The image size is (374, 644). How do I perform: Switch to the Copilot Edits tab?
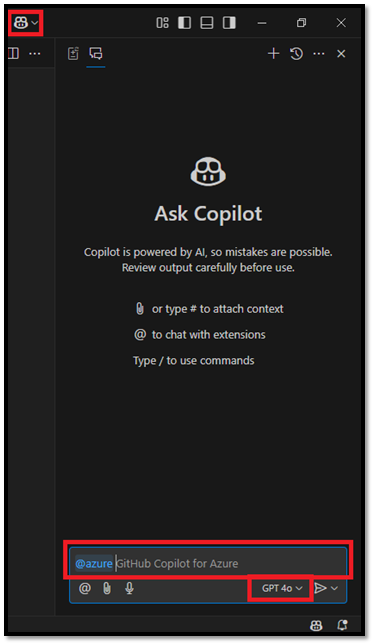pyautogui.click(x=73, y=53)
